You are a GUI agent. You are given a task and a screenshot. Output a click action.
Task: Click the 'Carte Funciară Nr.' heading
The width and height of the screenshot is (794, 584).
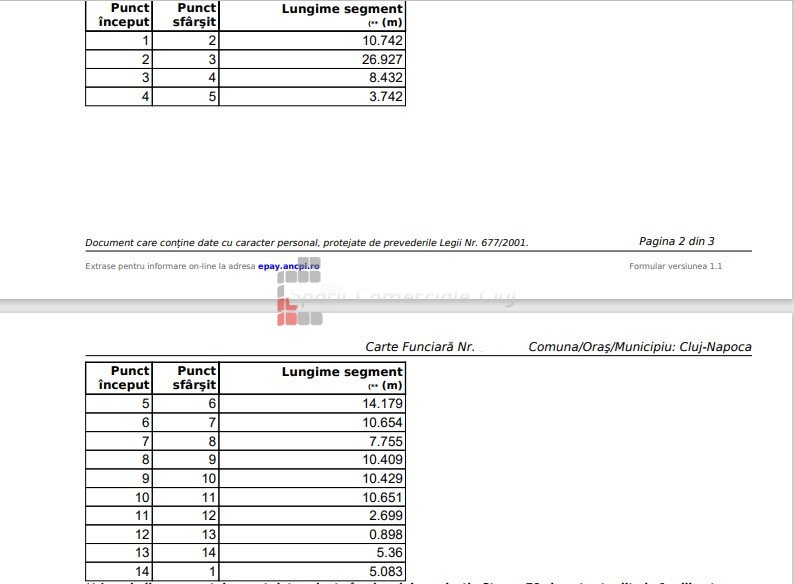[420, 347]
